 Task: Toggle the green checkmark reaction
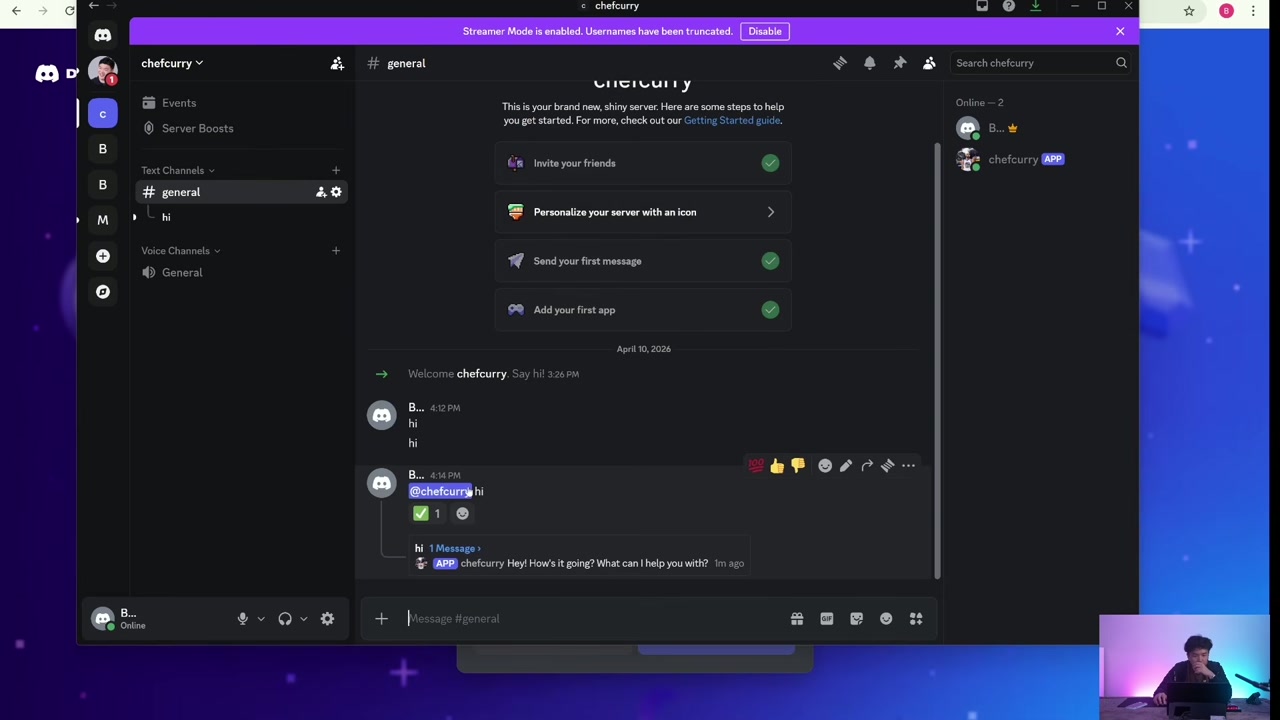427,514
